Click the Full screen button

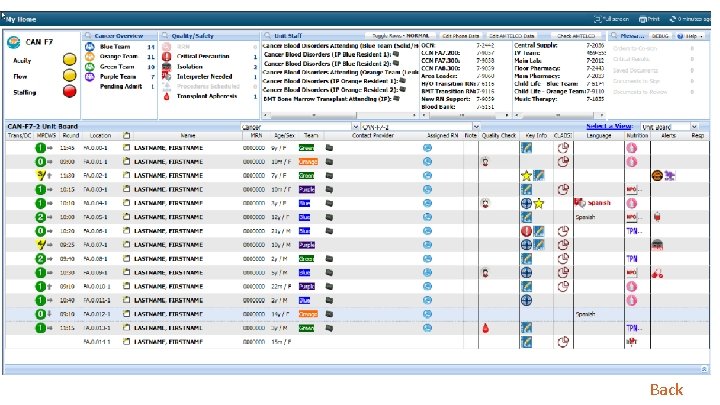click(611, 19)
